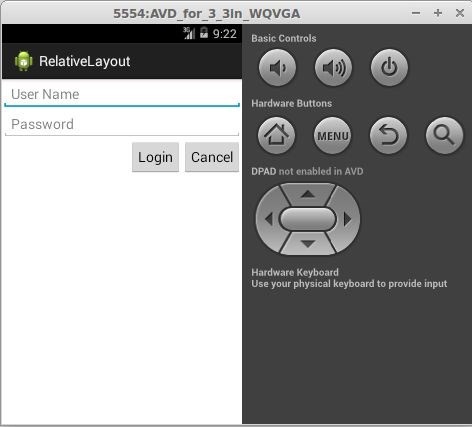472x427 pixels.
Task: Click the emulator power button
Action: (389, 68)
